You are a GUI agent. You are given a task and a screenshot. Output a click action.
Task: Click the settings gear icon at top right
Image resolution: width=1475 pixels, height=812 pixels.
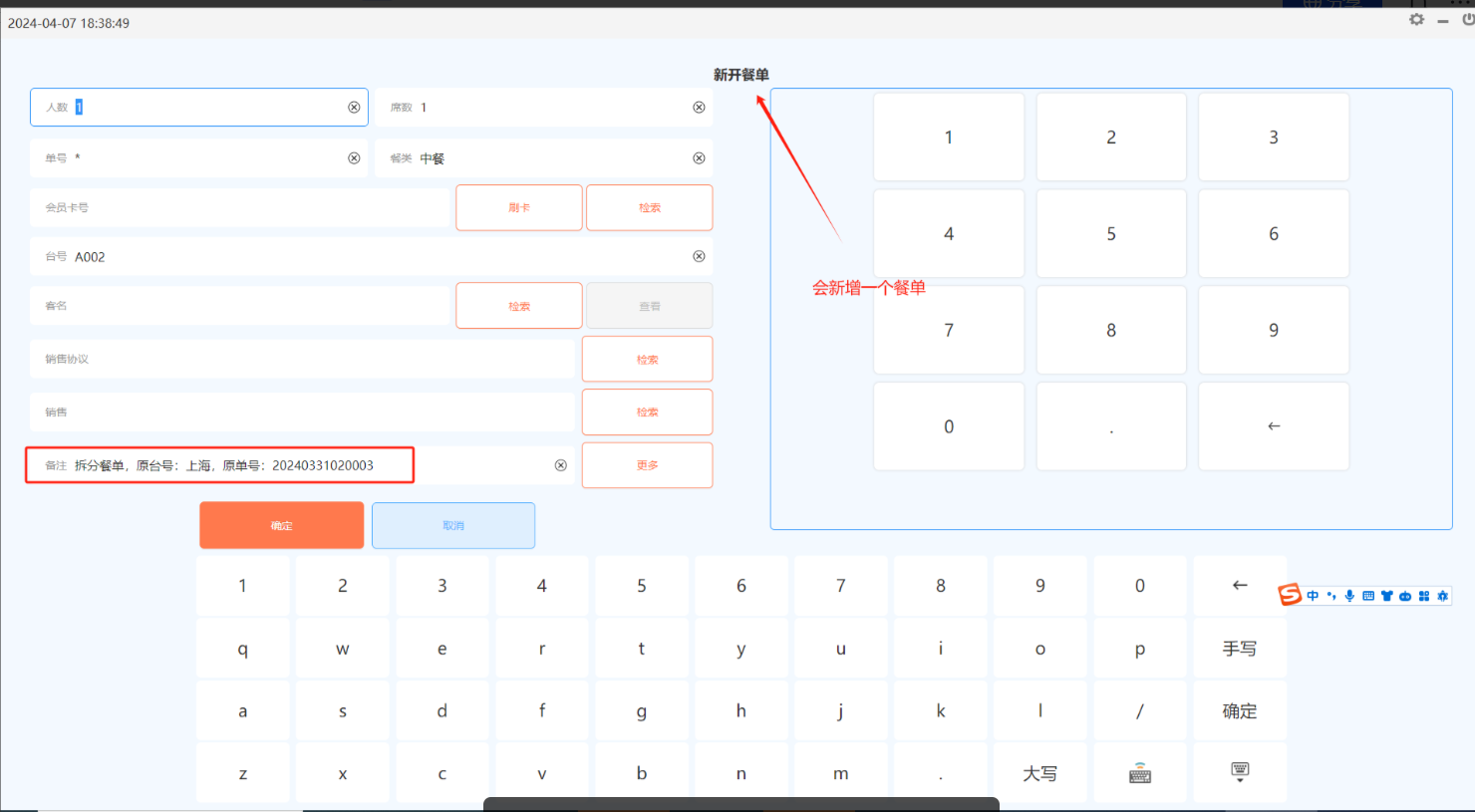click(x=1416, y=20)
